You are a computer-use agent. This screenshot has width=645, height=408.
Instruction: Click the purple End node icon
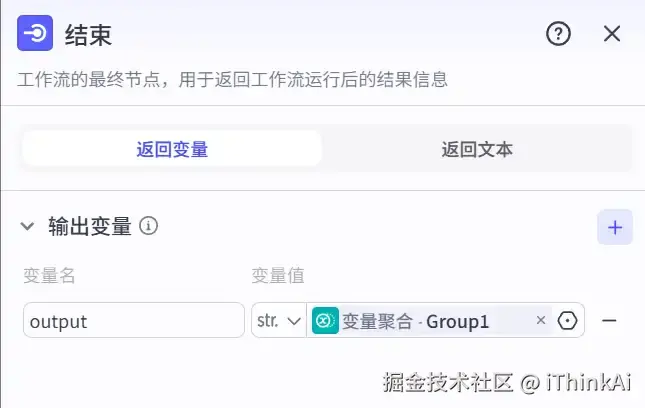(x=35, y=34)
